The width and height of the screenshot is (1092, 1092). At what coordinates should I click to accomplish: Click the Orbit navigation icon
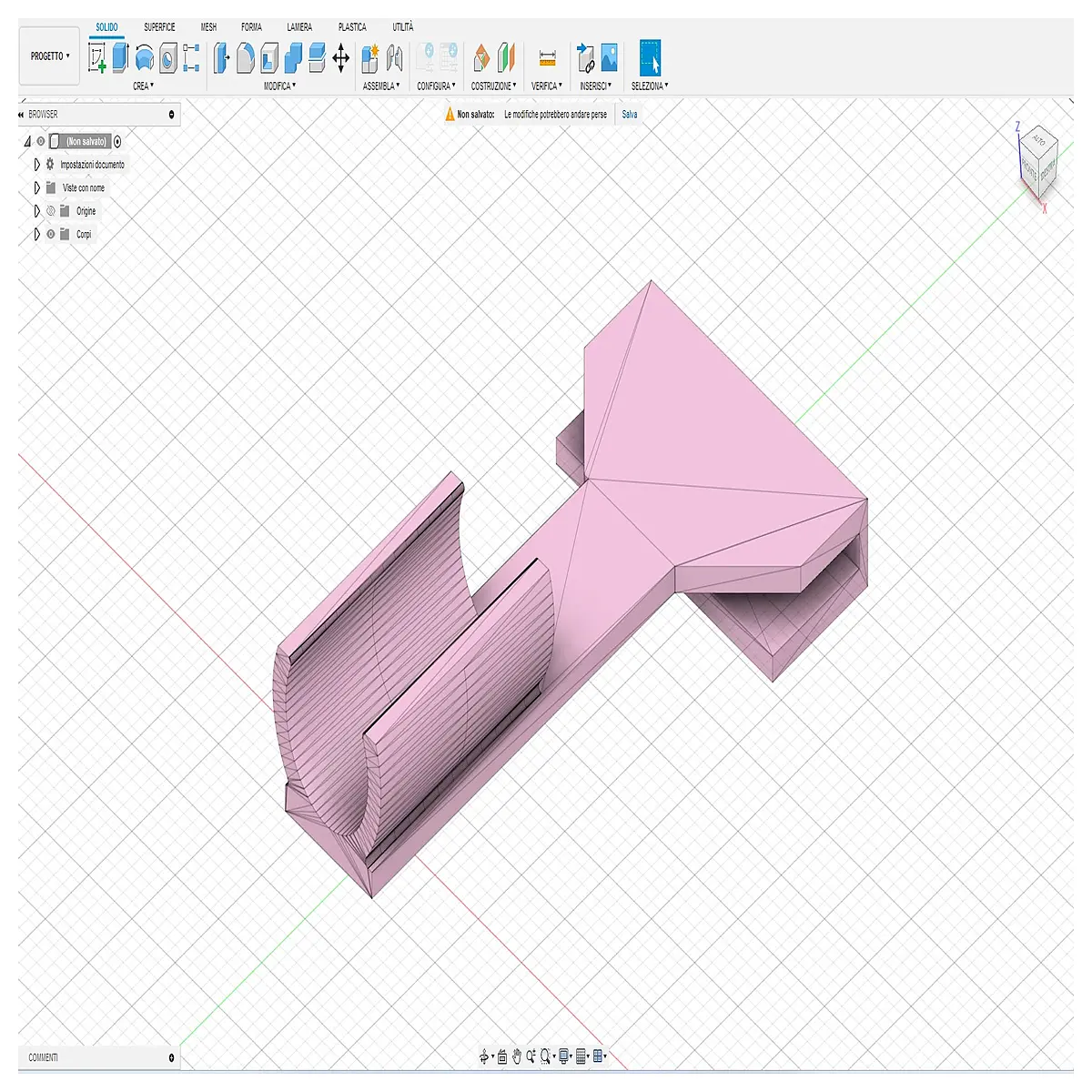[484, 1057]
